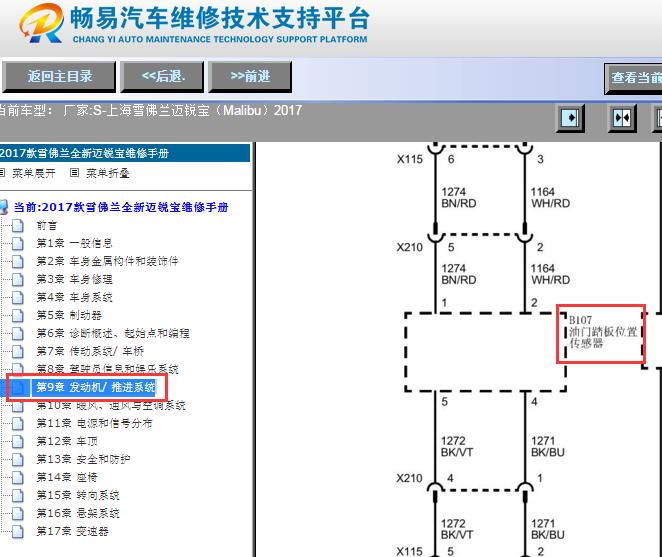Open 第7章 传动系统/车桥
This screenshot has height=557, width=662.
pyautogui.click(x=90, y=351)
